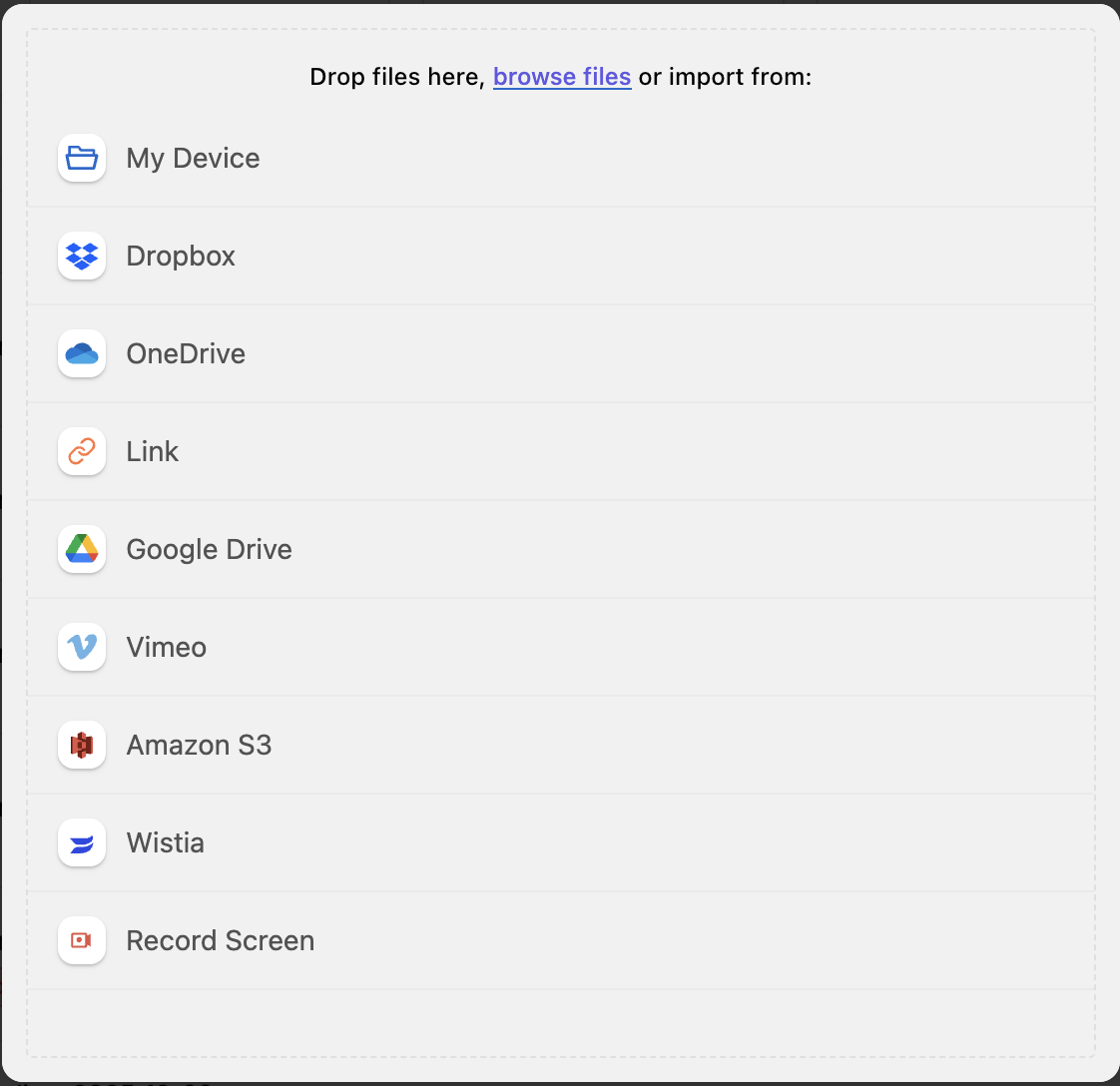The height and width of the screenshot is (1086, 1120).
Task: Click the My Device folder icon
Action: click(82, 158)
